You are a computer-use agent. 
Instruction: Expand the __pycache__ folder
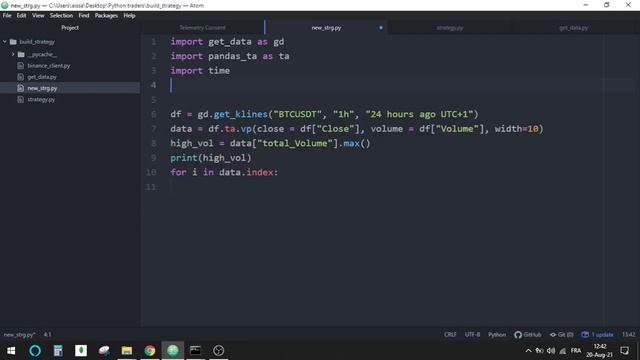(13, 54)
